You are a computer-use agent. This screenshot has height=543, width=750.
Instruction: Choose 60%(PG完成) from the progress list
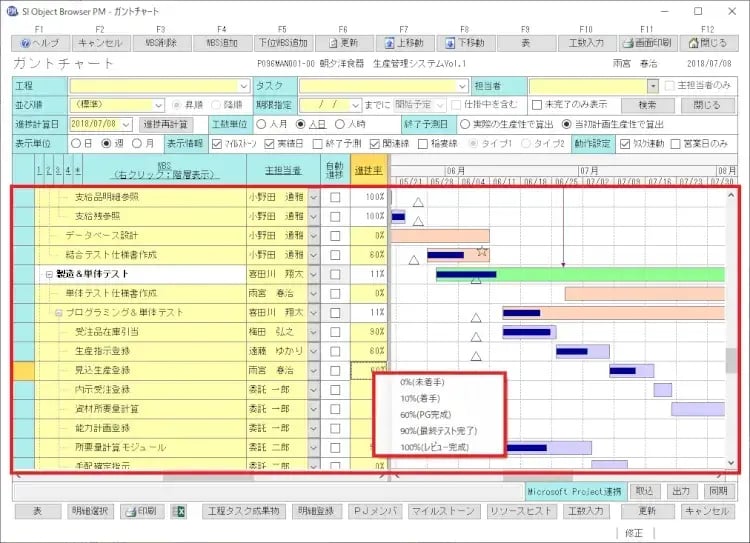pyautogui.click(x=423, y=414)
